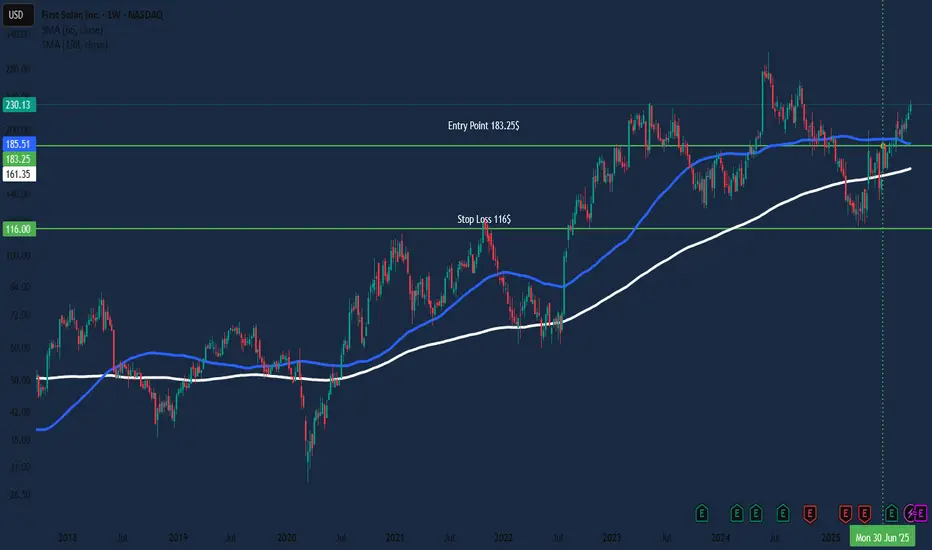Click the middle red earnings marker
The height and width of the screenshot is (550, 932).
tap(845, 513)
